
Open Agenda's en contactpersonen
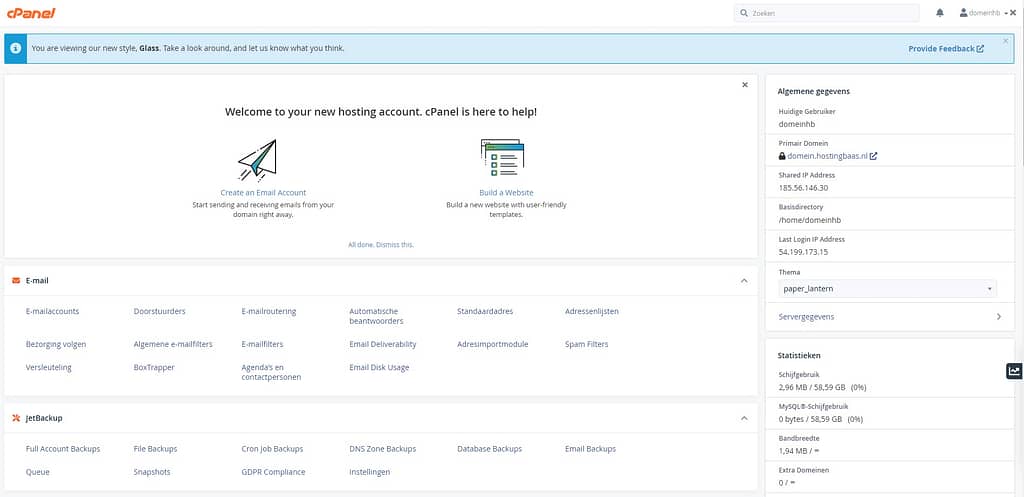(271, 372)
